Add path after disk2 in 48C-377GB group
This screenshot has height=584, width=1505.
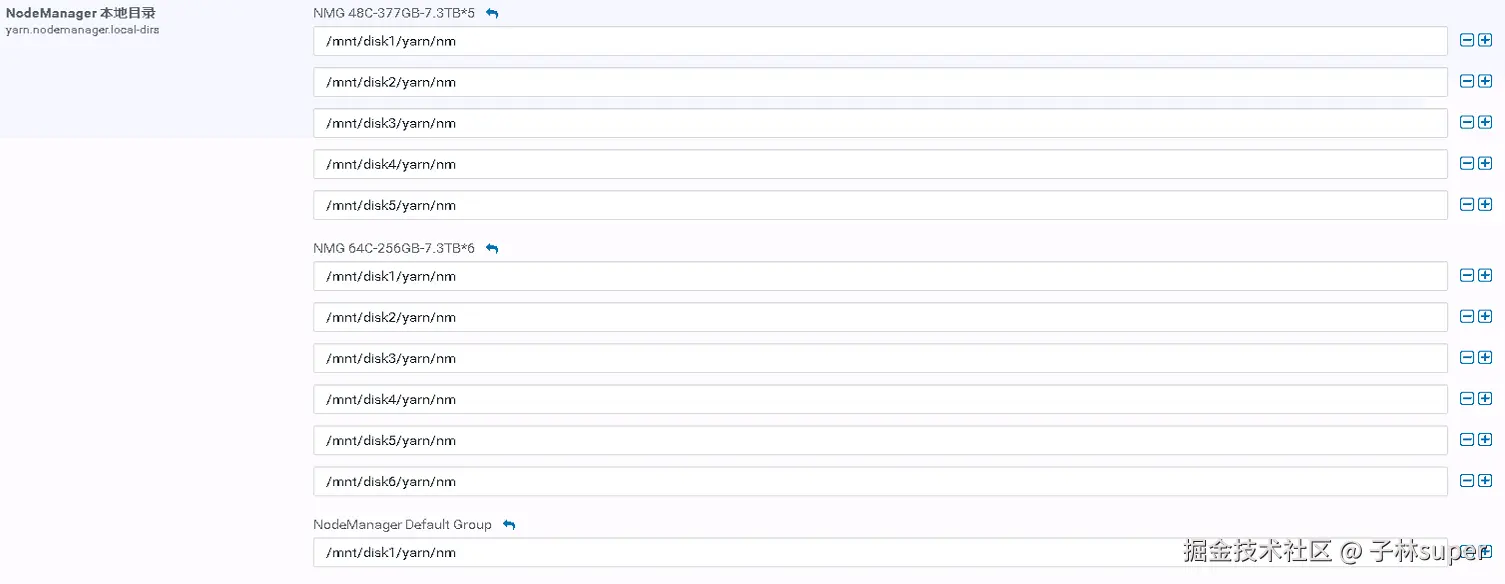[1485, 82]
